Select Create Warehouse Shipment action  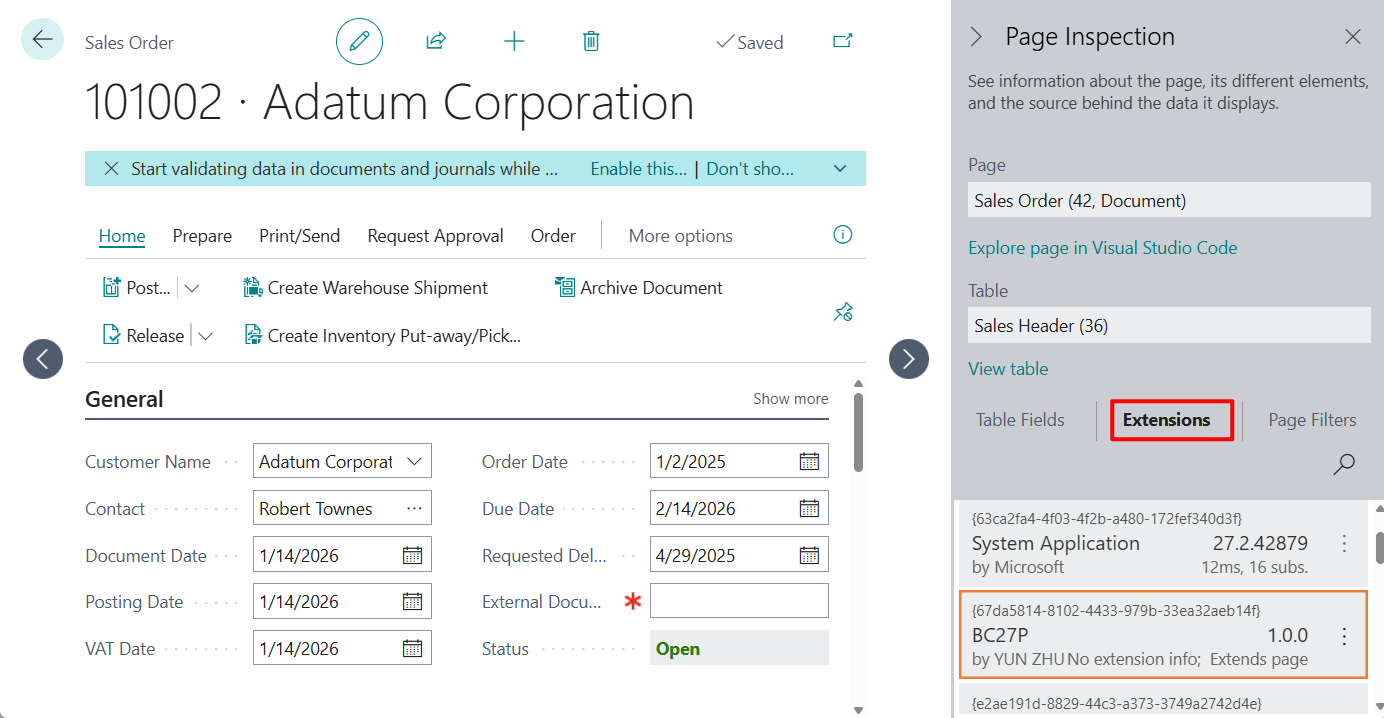pyautogui.click(x=376, y=287)
